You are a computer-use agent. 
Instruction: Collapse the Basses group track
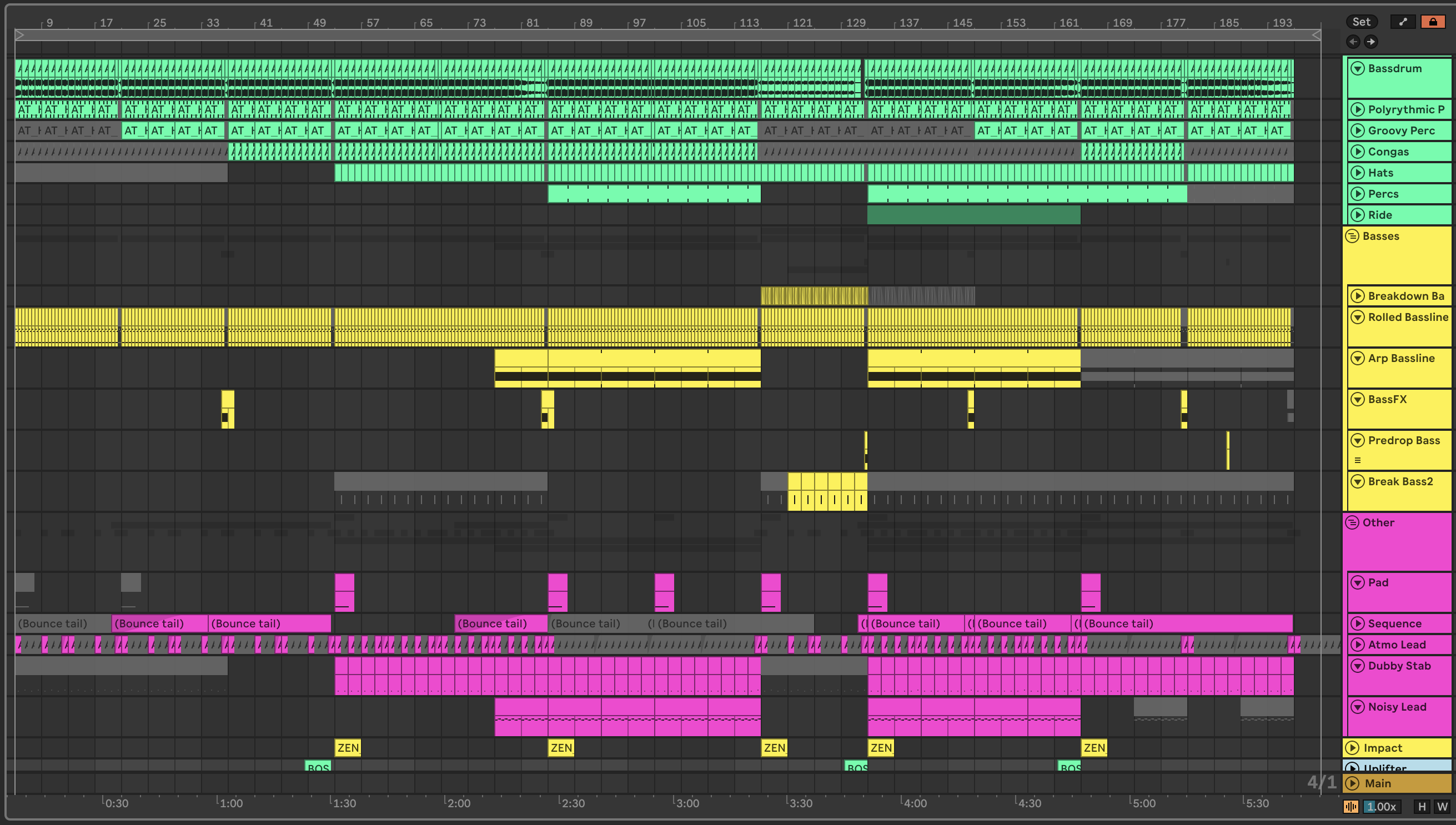point(1352,236)
